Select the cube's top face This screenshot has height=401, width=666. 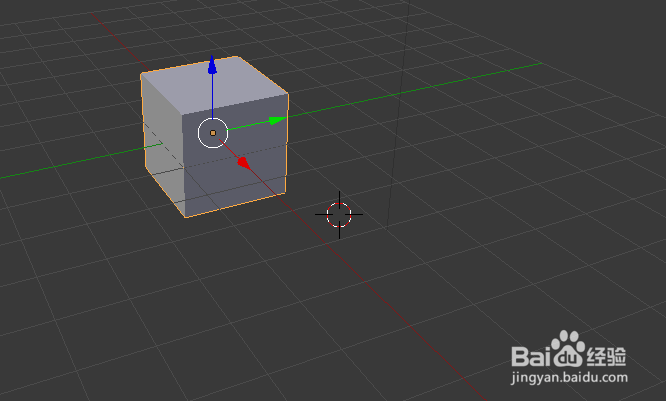pyautogui.click(x=214, y=86)
